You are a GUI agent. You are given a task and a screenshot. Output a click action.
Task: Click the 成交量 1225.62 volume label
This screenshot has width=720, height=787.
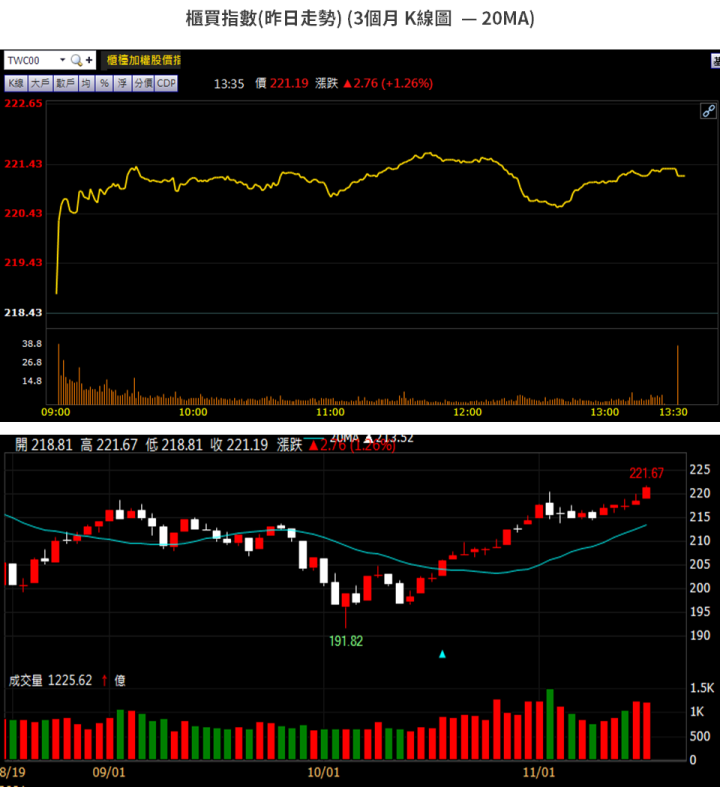click(x=50, y=681)
